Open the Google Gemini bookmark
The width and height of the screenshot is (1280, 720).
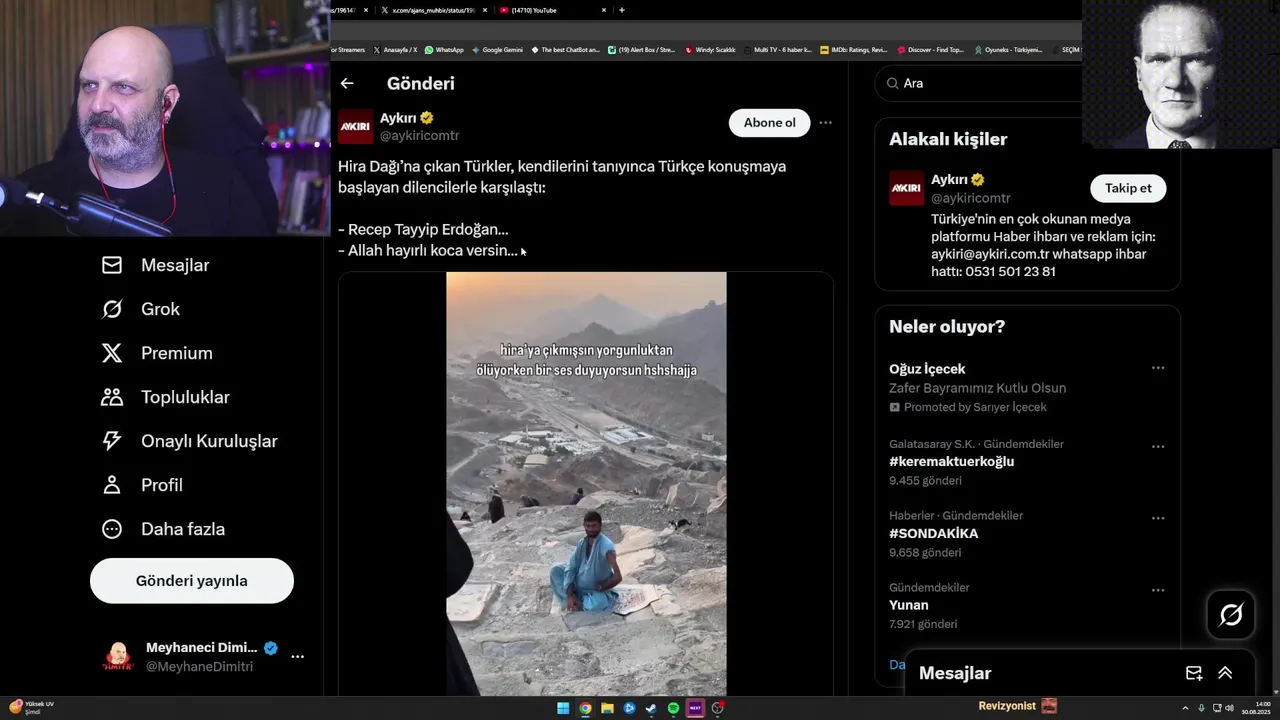coord(497,49)
